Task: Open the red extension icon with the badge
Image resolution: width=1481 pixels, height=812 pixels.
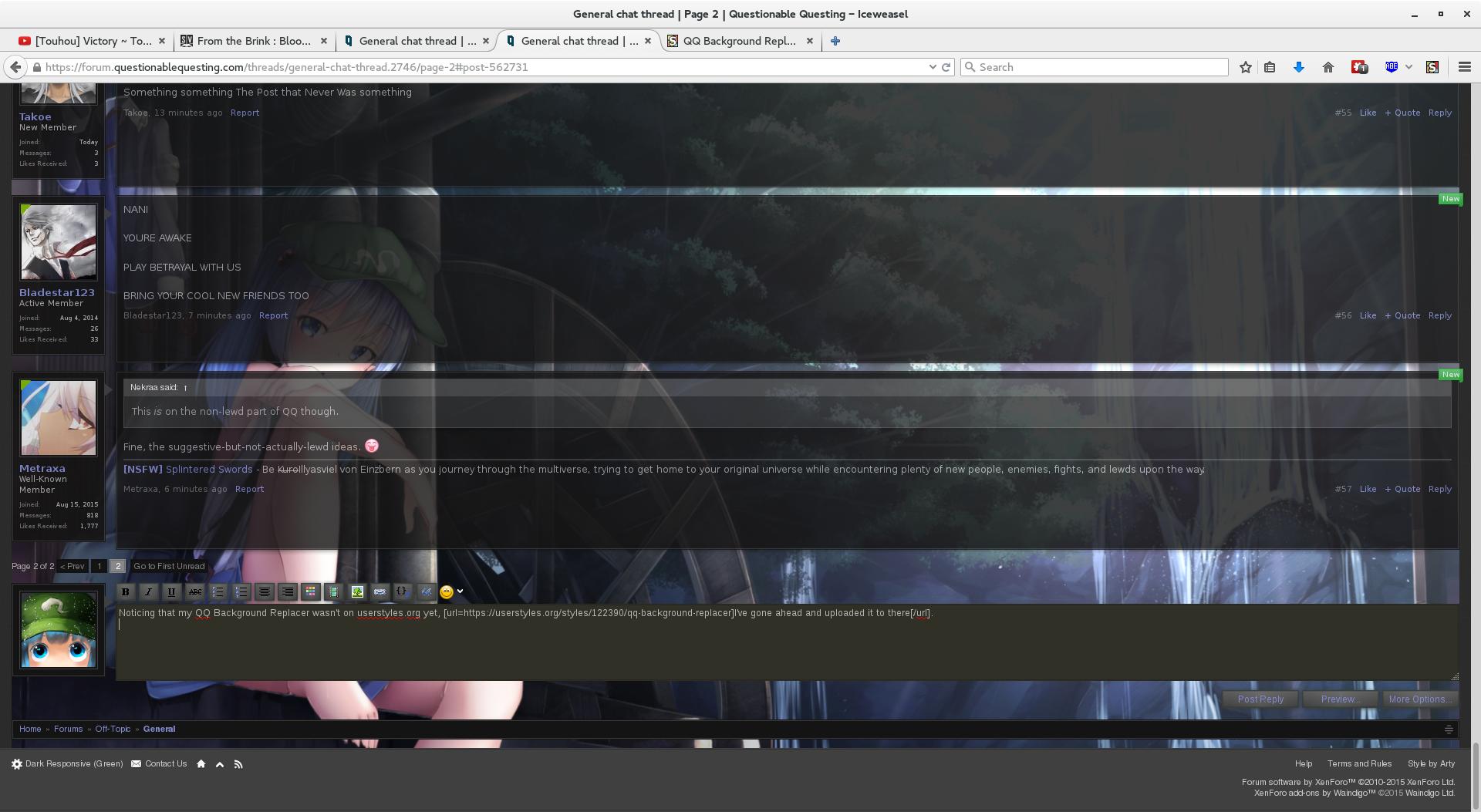Action: [1359, 67]
